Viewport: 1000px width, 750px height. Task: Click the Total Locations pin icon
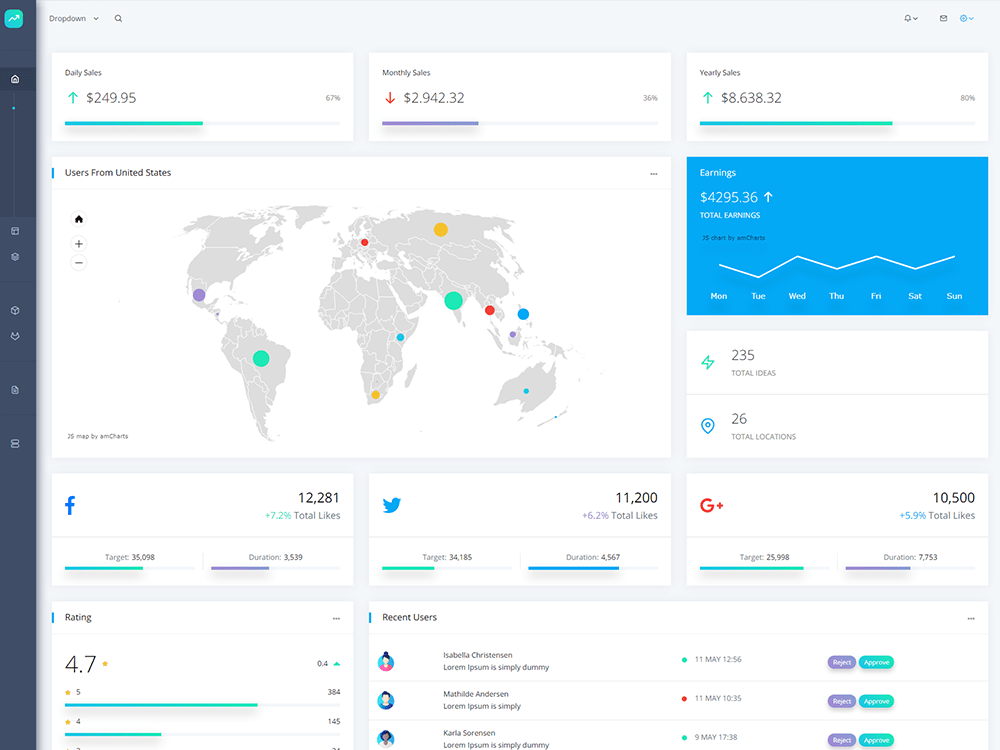click(x=708, y=425)
